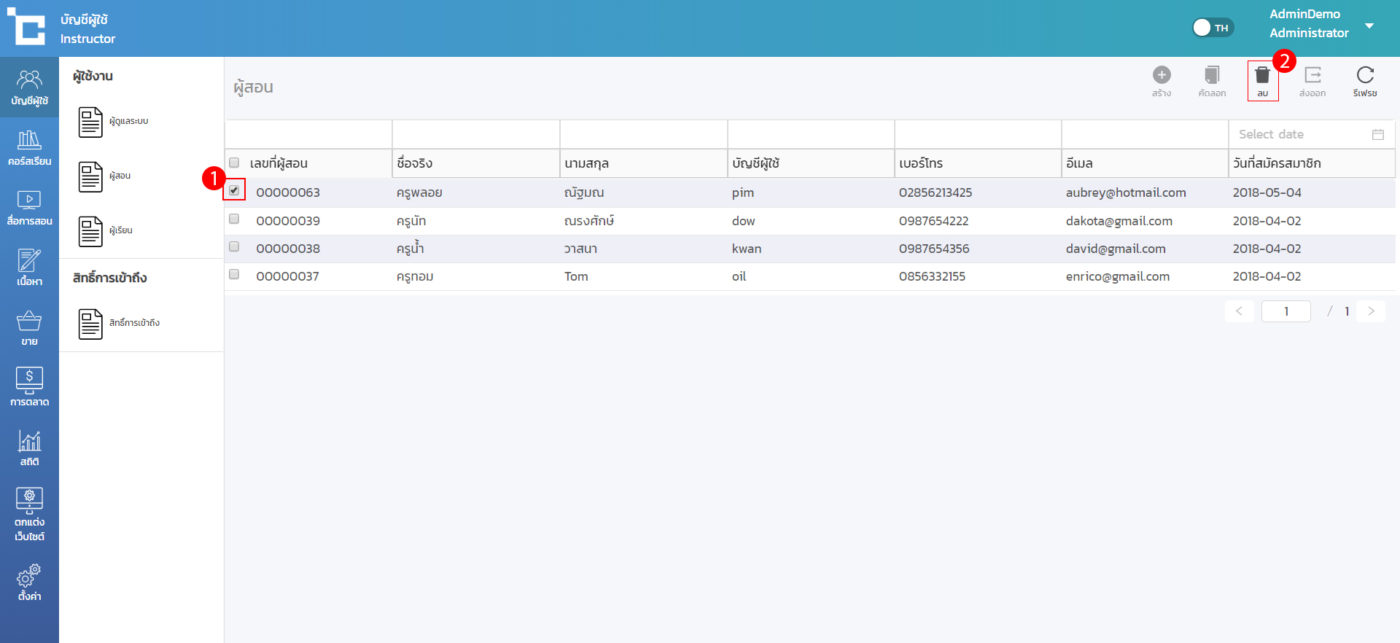
Task: Click the Export (ส่งออก) icon
Action: point(1312,76)
